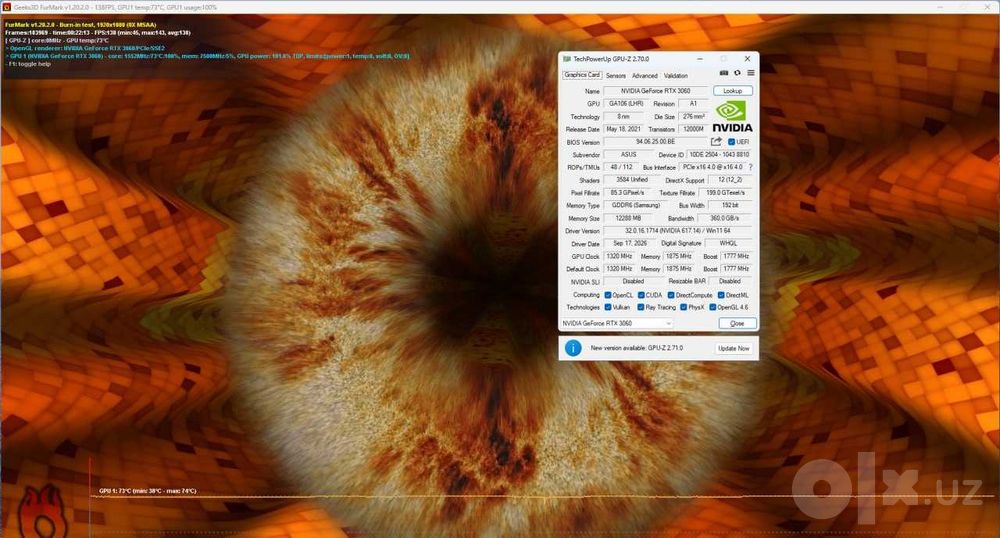The image size is (1000, 538).
Task: Toggle the Vulkan checkbox
Action: [608, 307]
